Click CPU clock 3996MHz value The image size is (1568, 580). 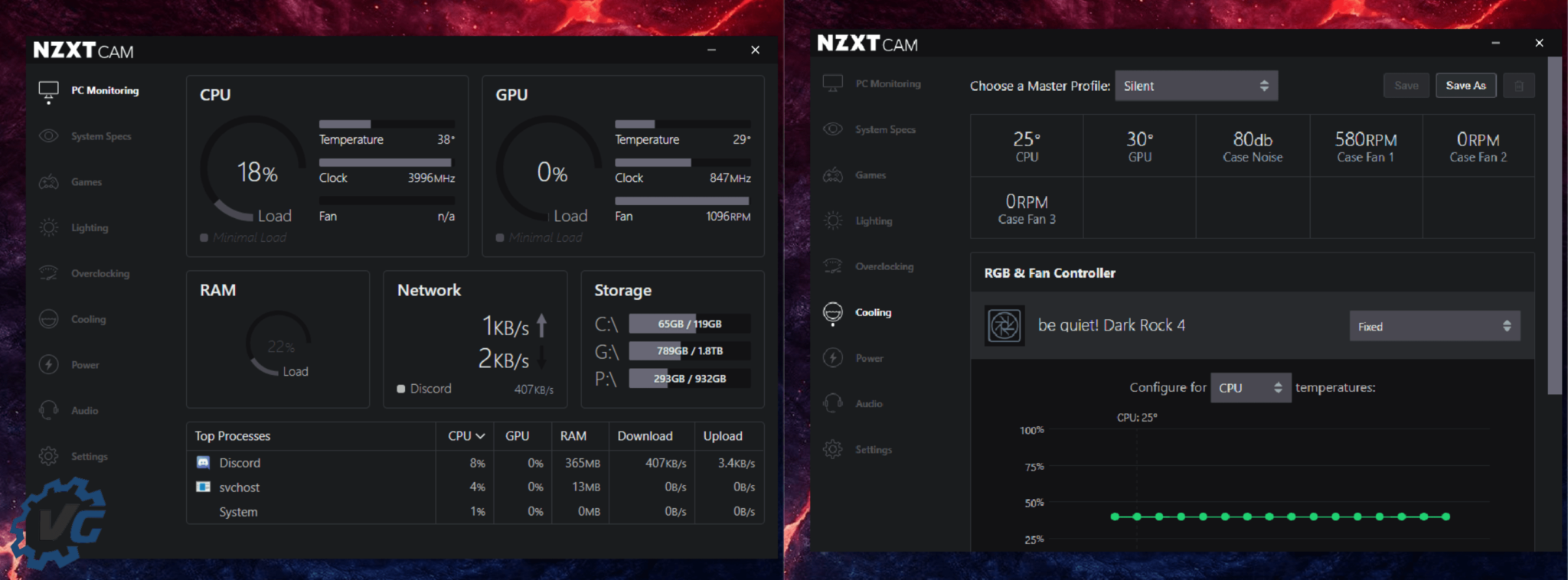click(431, 178)
